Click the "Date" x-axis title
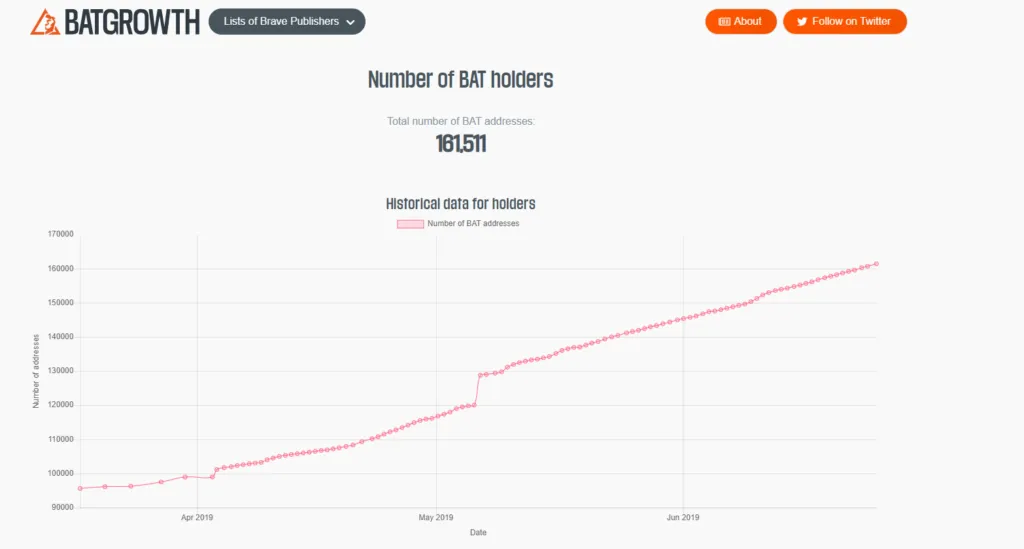The height and width of the screenshot is (549, 1024). coord(478,533)
